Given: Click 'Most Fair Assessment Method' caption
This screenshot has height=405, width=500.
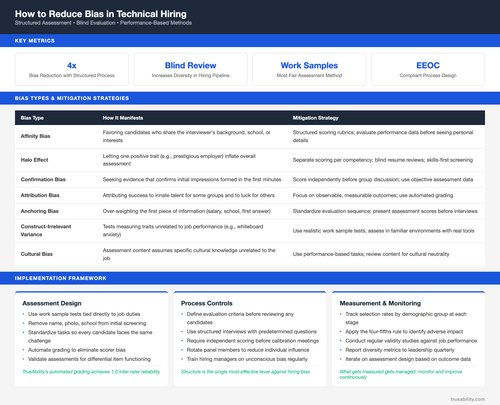Looking at the screenshot, I should coord(309,75).
